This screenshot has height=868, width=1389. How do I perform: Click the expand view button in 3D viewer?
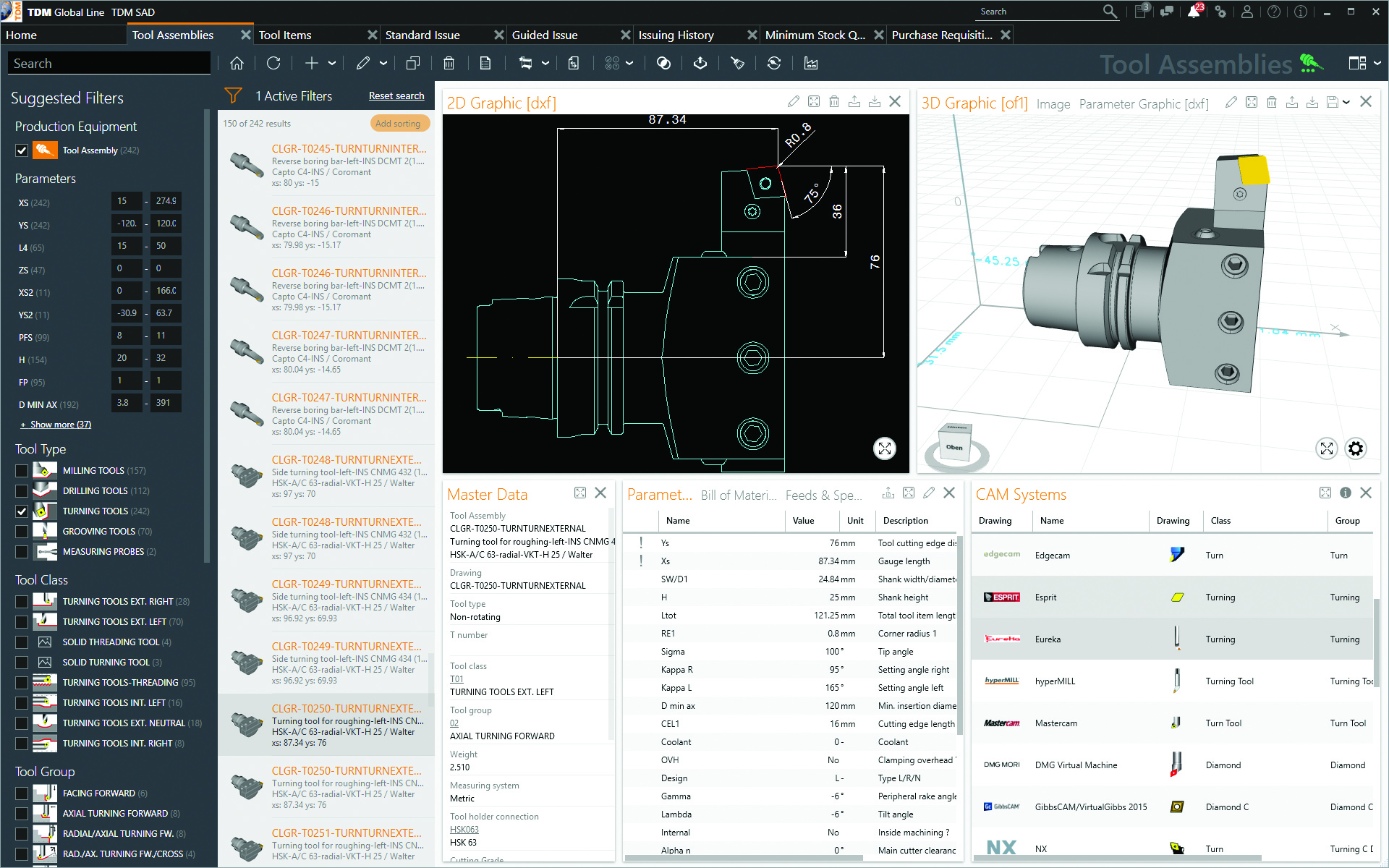(x=1327, y=449)
